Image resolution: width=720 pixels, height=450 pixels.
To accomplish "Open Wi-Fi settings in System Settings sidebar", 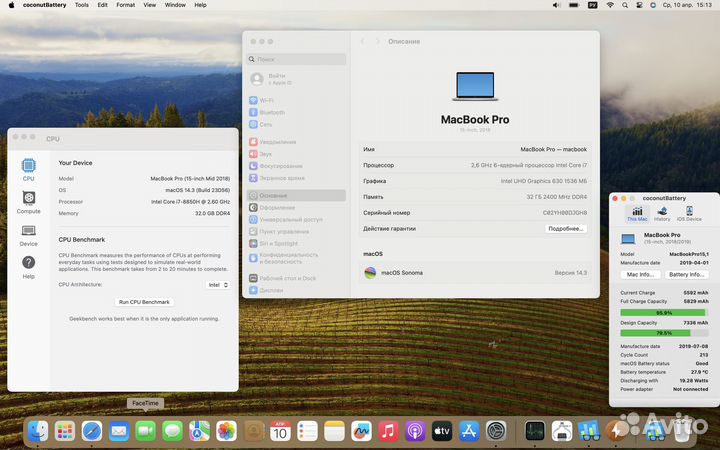I will pyautogui.click(x=262, y=100).
